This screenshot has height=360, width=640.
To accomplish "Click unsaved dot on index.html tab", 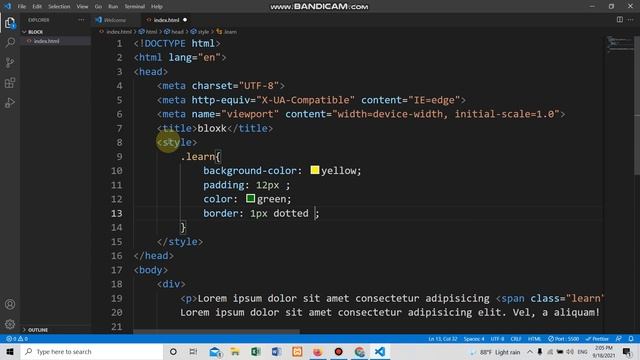I will coord(185,20).
